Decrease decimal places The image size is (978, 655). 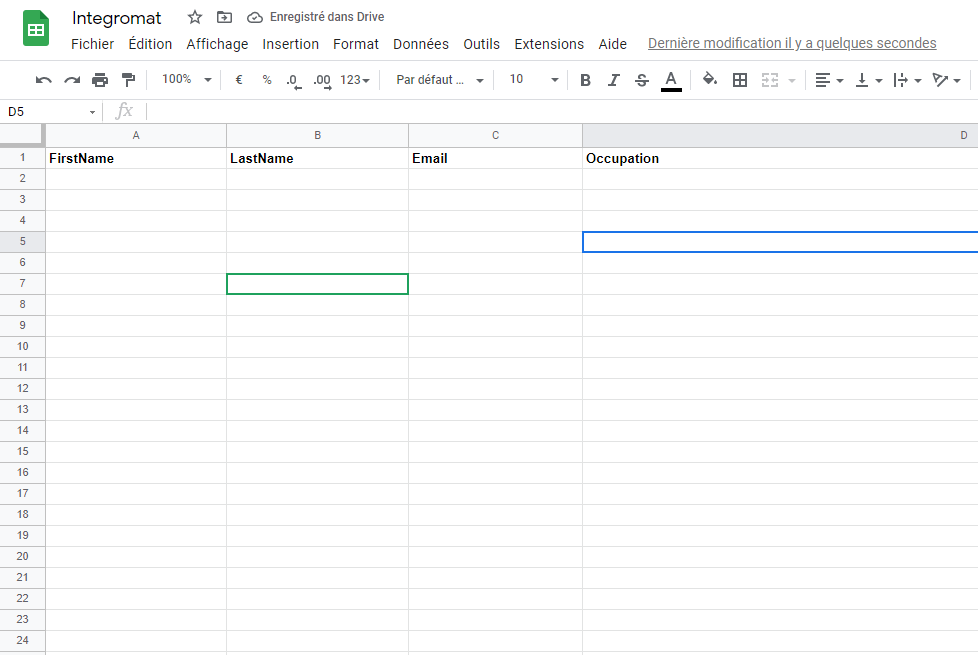[294, 81]
